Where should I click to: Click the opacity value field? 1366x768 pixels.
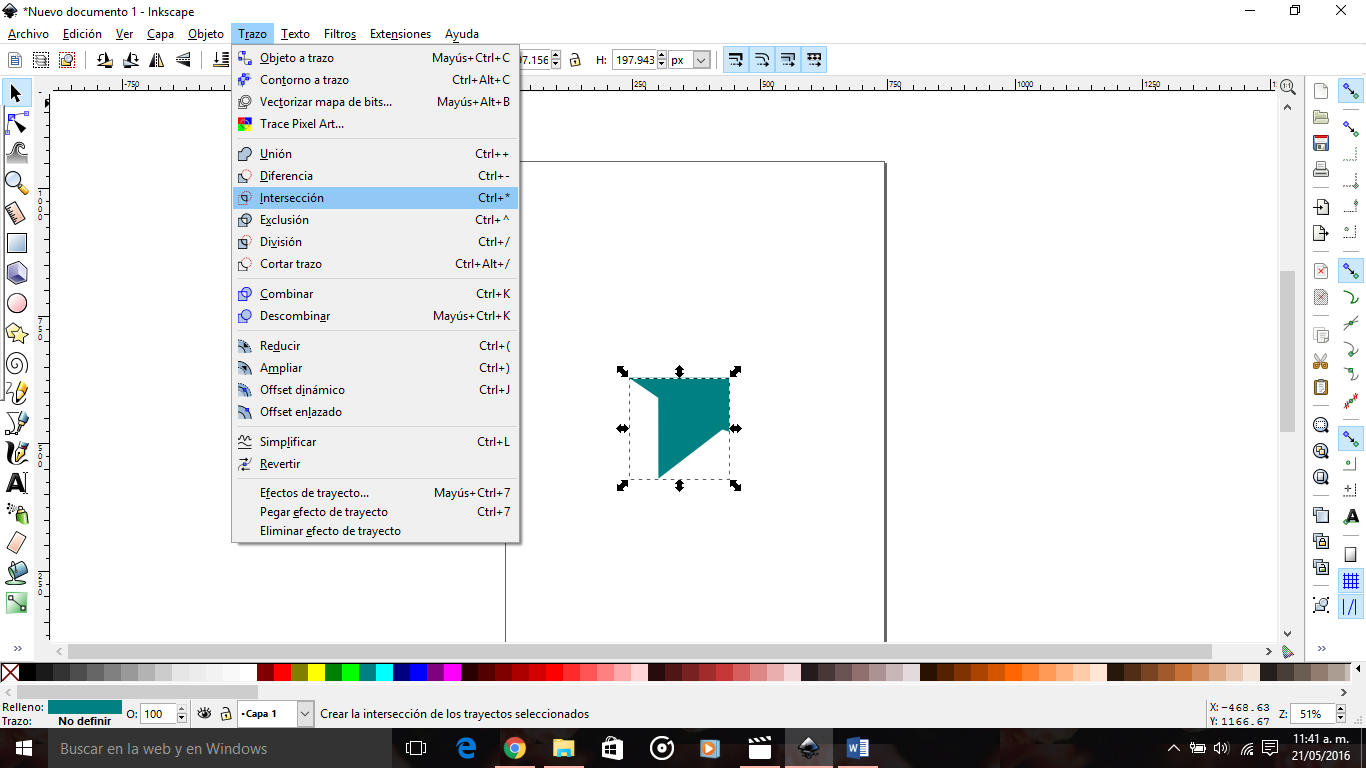coord(157,713)
